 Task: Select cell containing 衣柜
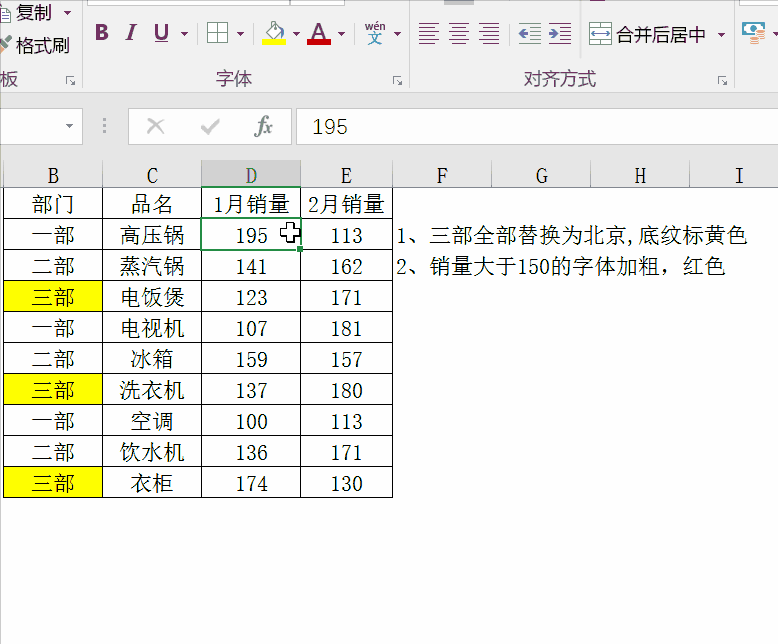[x=152, y=482]
